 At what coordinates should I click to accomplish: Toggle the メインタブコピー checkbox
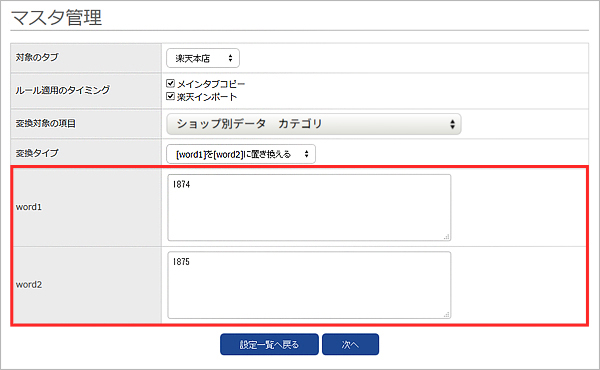coord(171,83)
